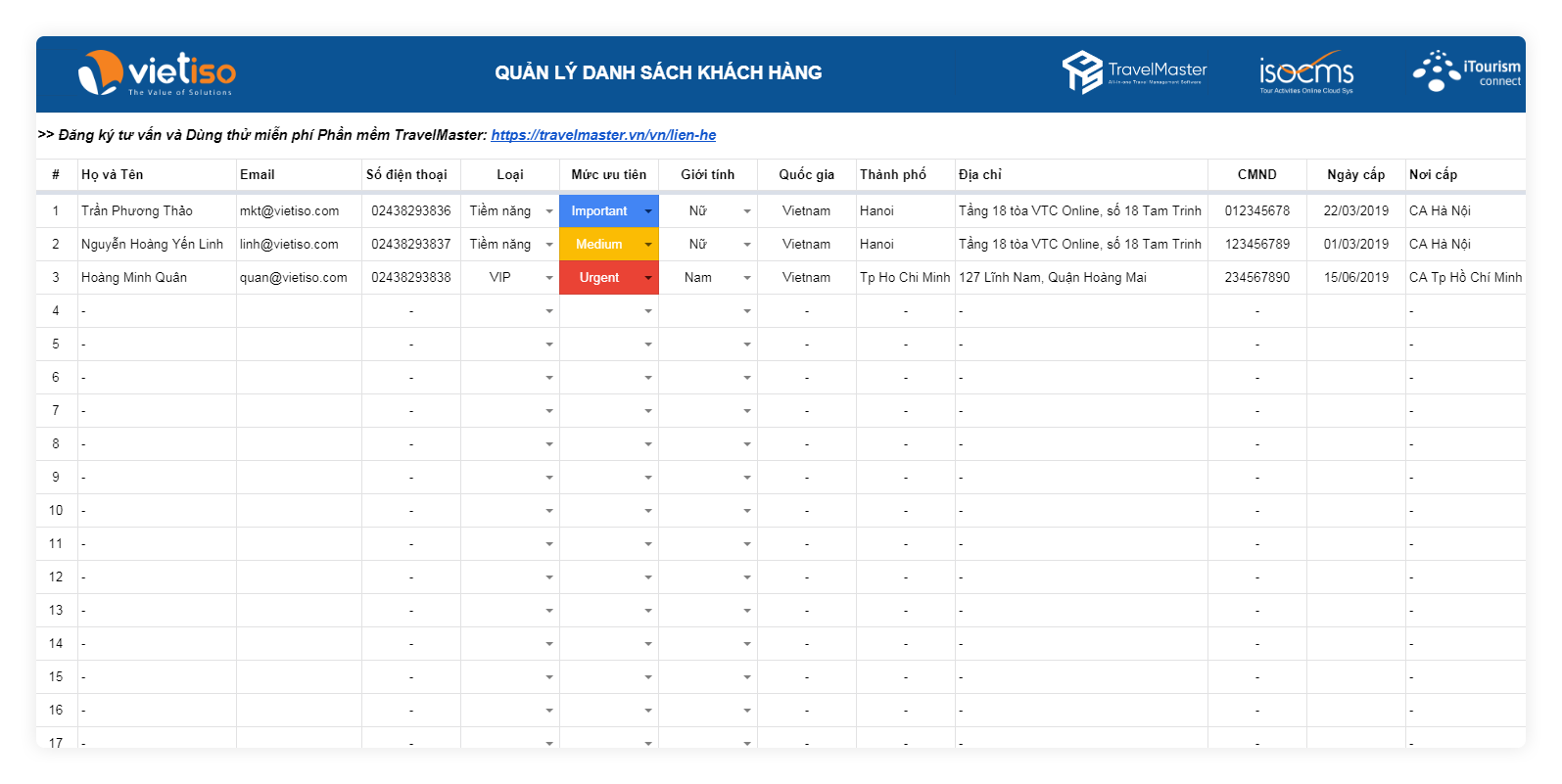
Task: Select email cell linh@vietiso.com
Action: click(x=299, y=245)
